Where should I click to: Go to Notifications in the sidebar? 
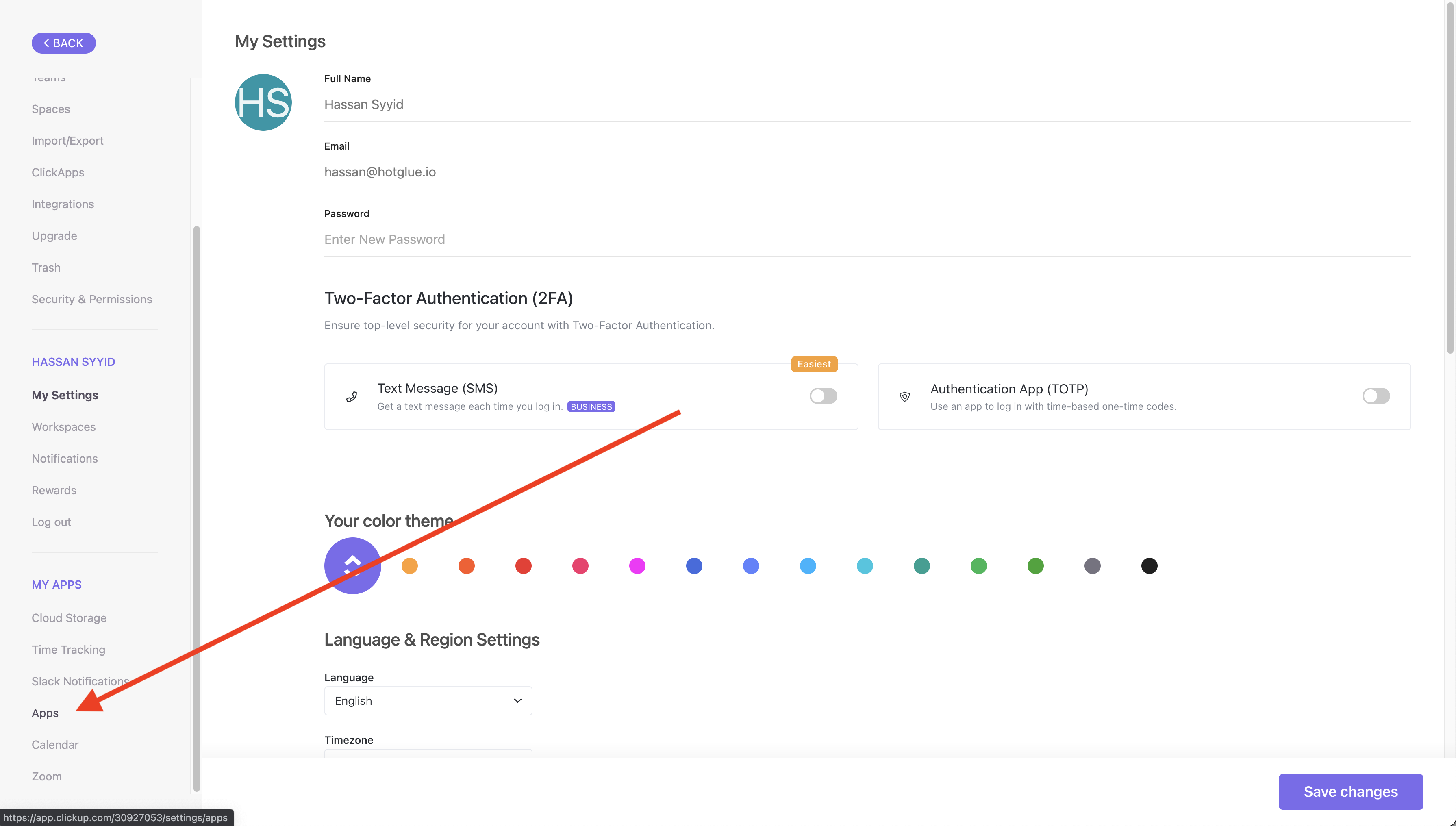pos(65,459)
